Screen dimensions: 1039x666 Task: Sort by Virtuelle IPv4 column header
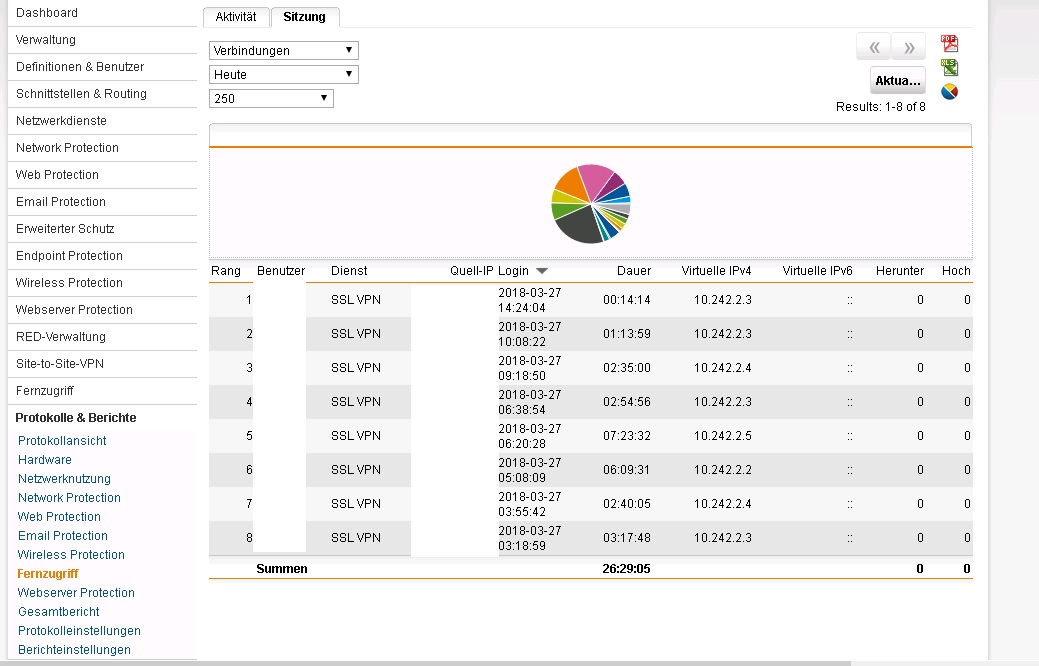(x=716, y=271)
